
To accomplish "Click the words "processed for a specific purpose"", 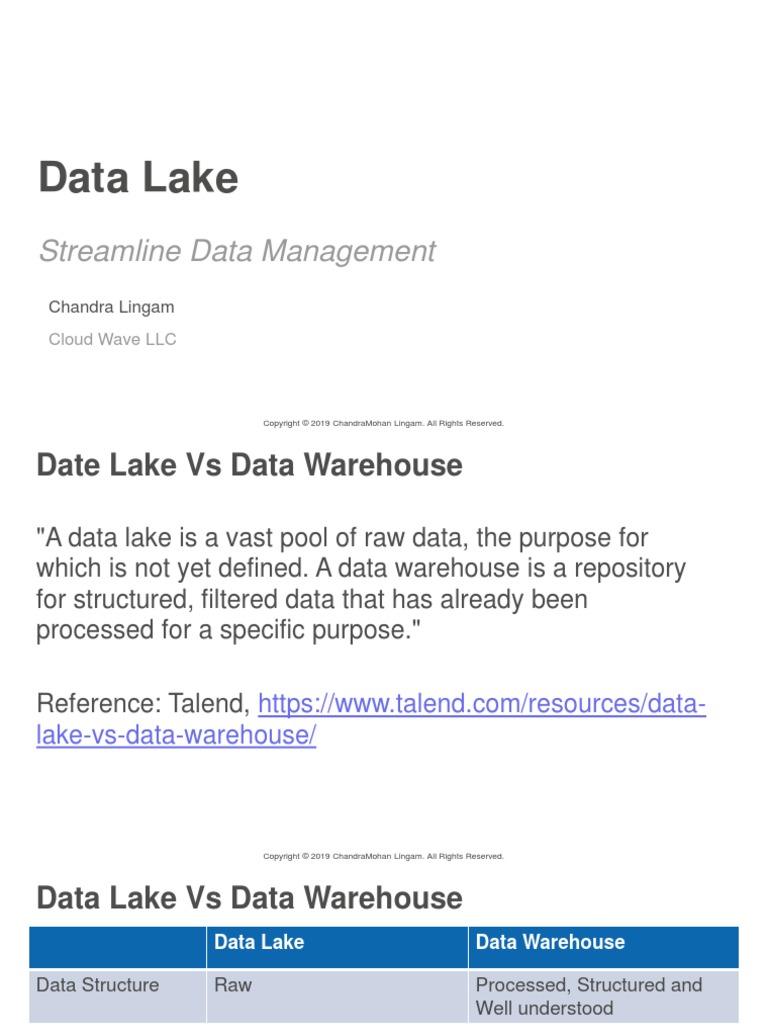I will point(205,631).
